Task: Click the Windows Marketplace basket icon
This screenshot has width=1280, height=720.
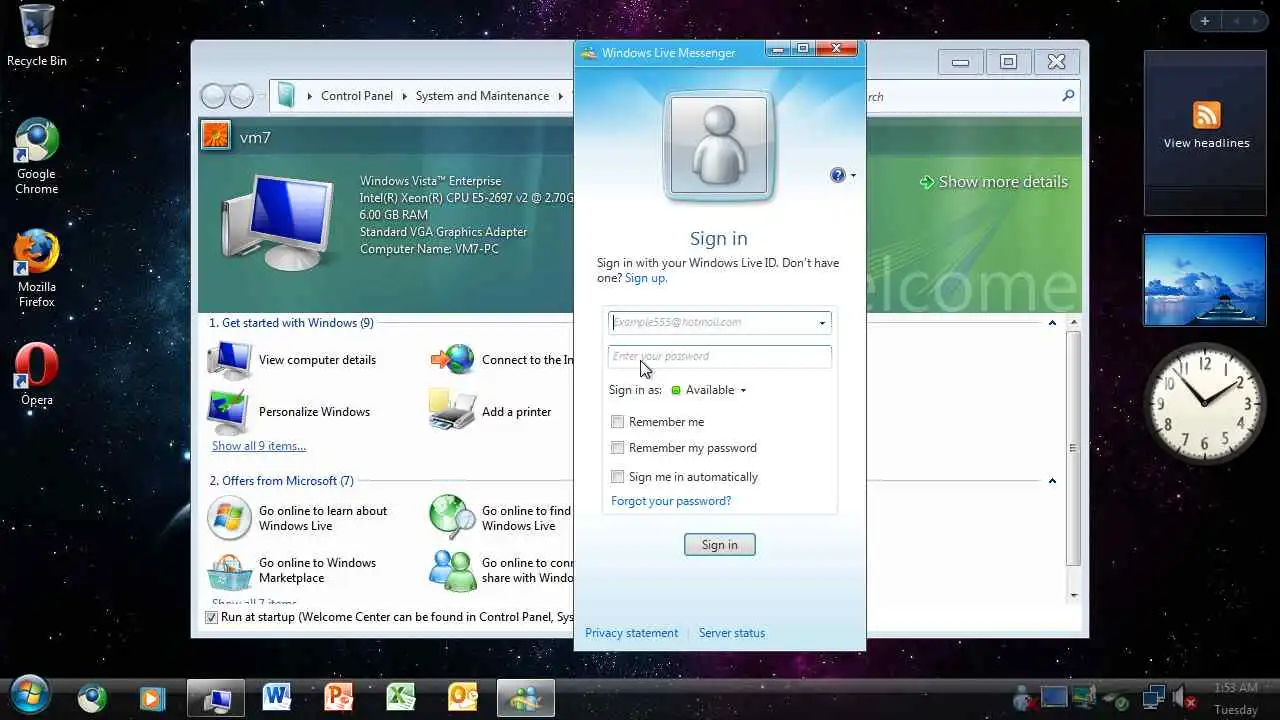Action: point(230,571)
